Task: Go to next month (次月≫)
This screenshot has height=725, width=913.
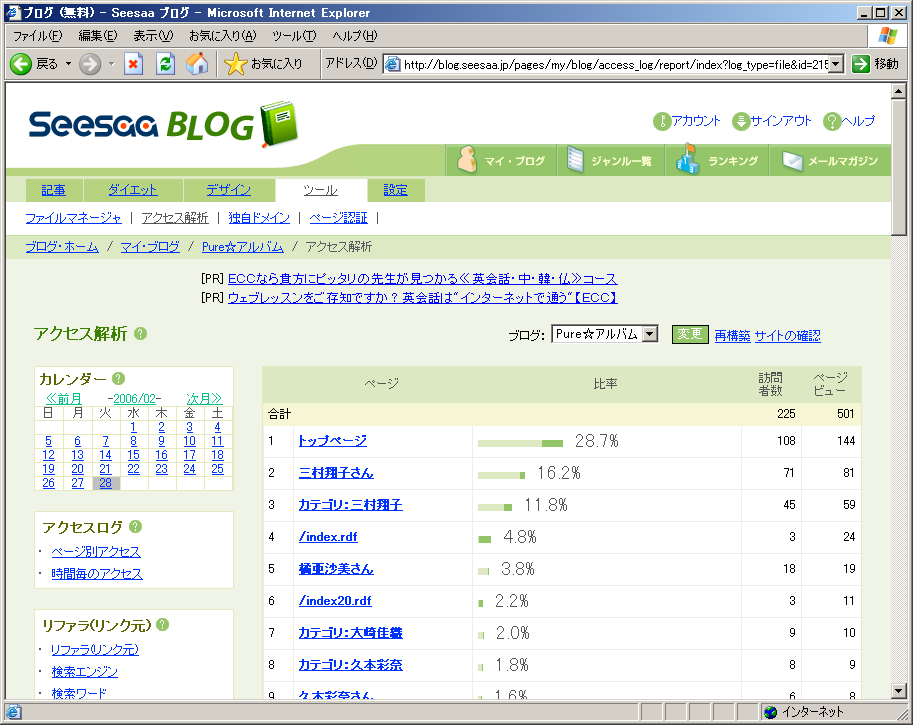Action: tap(204, 398)
